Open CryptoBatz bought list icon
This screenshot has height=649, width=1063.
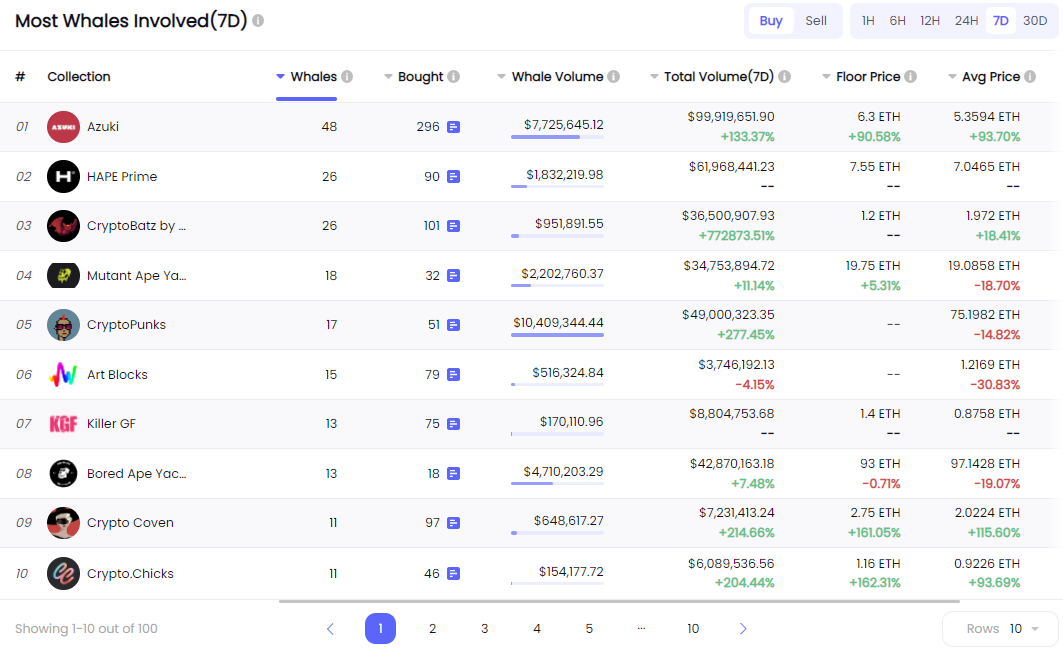point(454,226)
